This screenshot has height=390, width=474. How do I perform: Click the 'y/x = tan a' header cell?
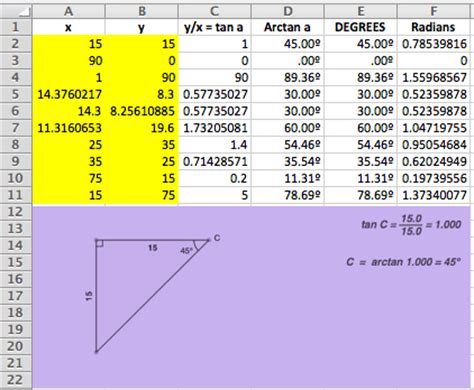click(x=215, y=27)
